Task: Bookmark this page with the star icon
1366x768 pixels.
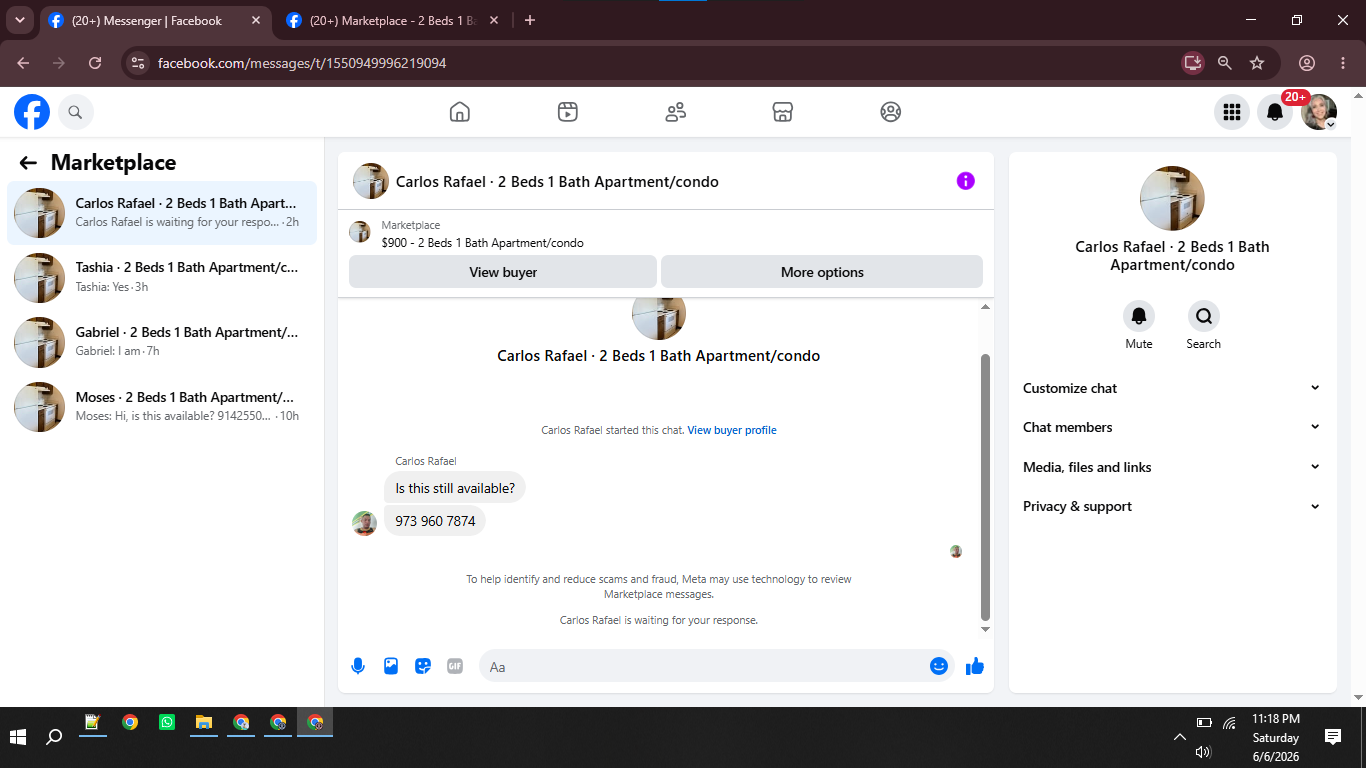Action: (x=1257, y=63)
